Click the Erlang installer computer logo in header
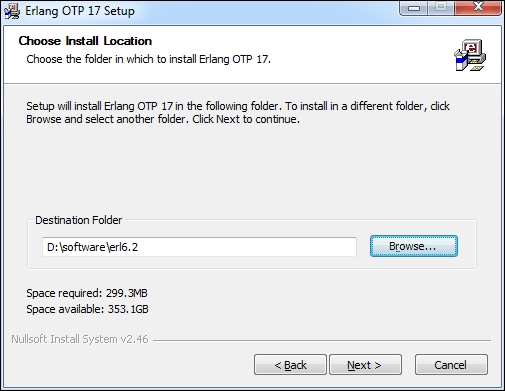The width and height of the screenshot is (505, 391). [470, 55]
